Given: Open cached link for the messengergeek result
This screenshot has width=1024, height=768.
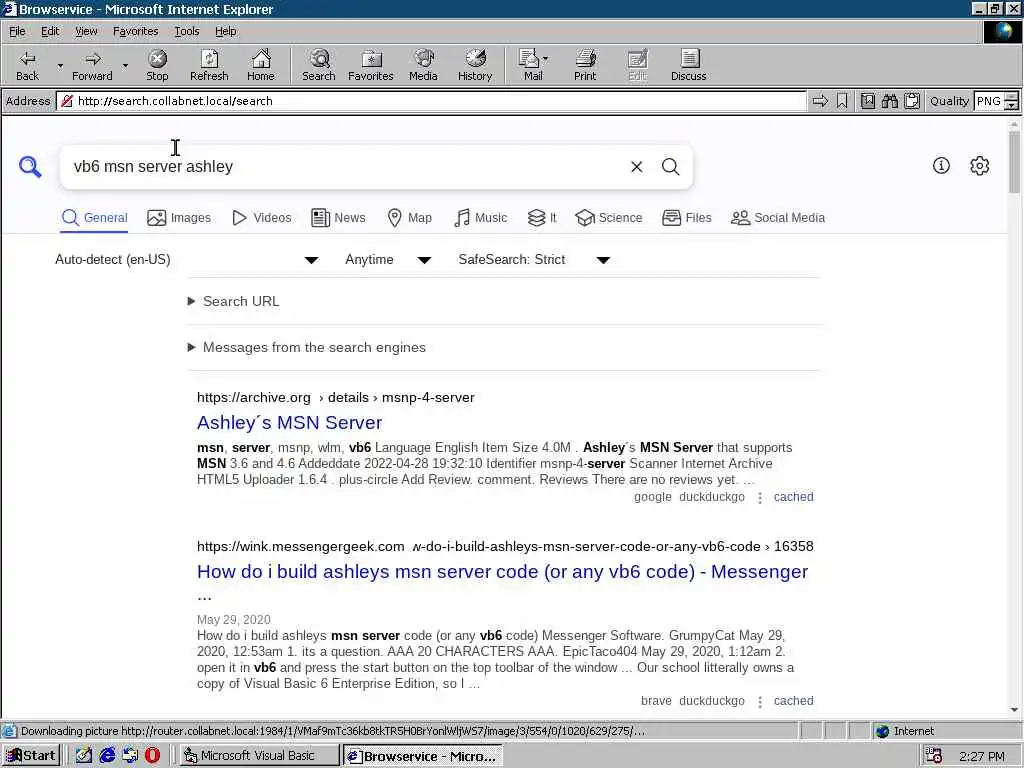Looking at the screenshot, I should click(x=793, y=701).
